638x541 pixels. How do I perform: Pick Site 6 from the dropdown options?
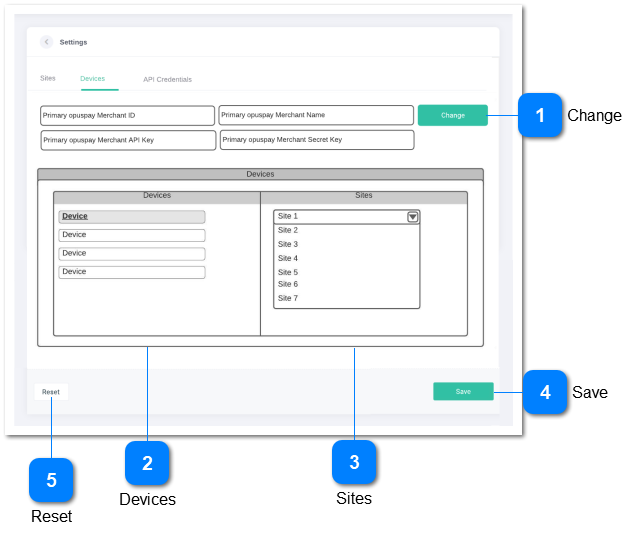click(x=288, y=284)
